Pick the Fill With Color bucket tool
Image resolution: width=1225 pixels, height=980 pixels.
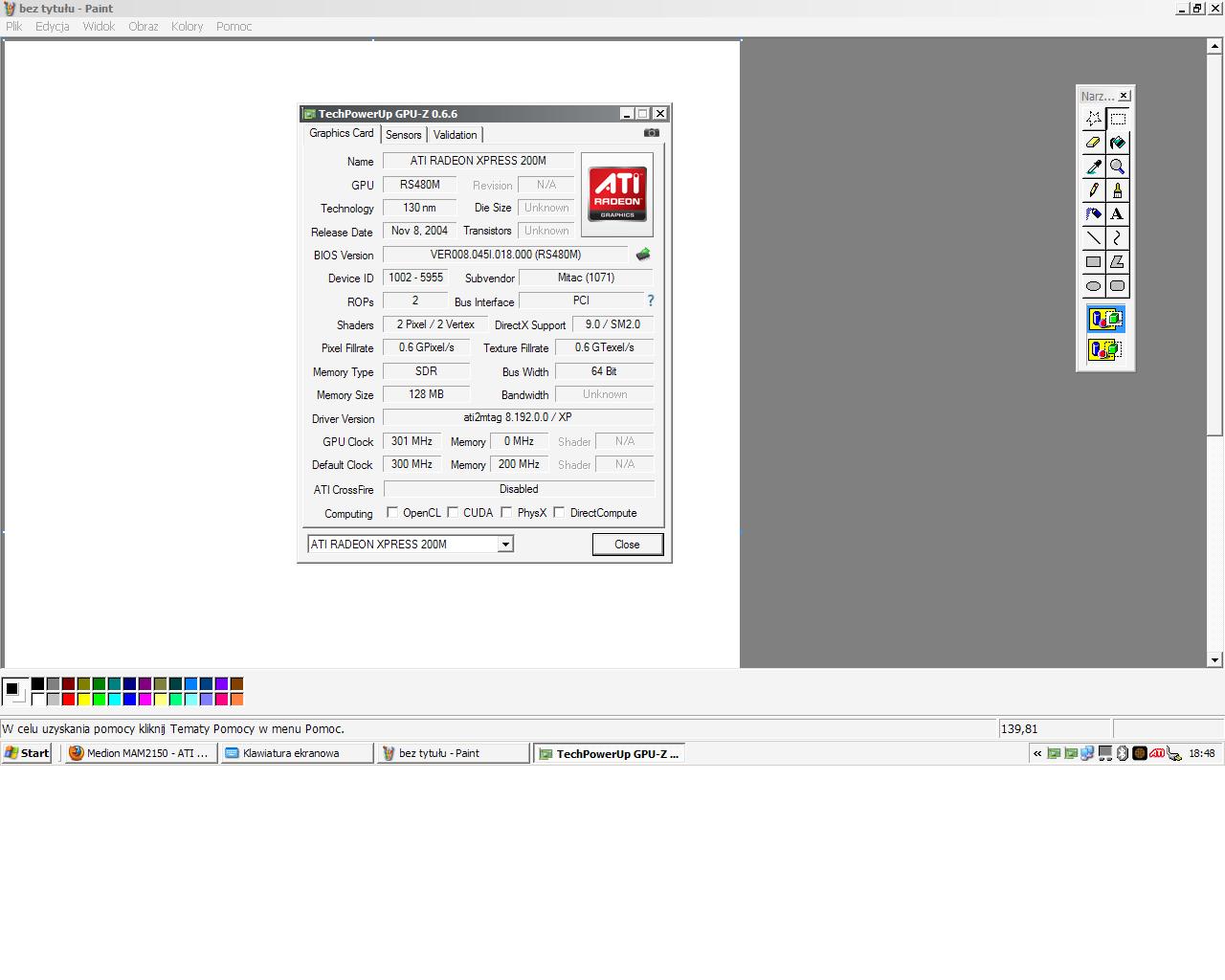pos(1118,143)
